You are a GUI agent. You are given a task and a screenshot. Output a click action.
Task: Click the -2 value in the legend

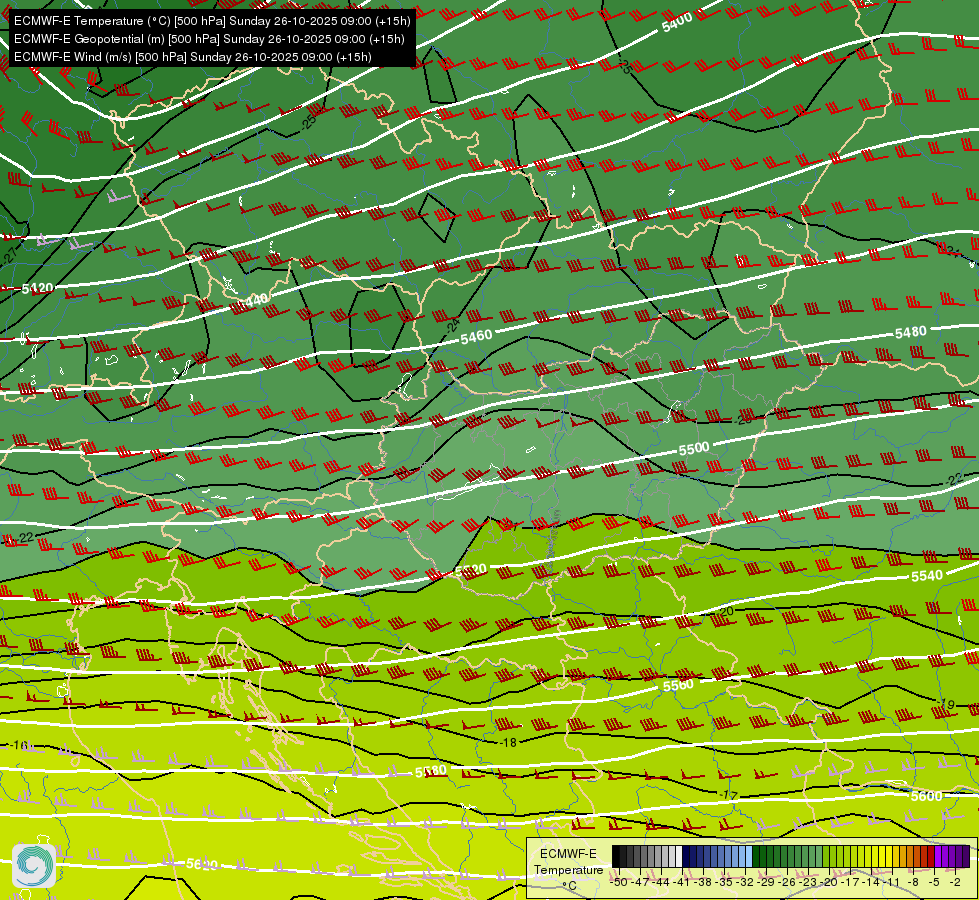955,882
